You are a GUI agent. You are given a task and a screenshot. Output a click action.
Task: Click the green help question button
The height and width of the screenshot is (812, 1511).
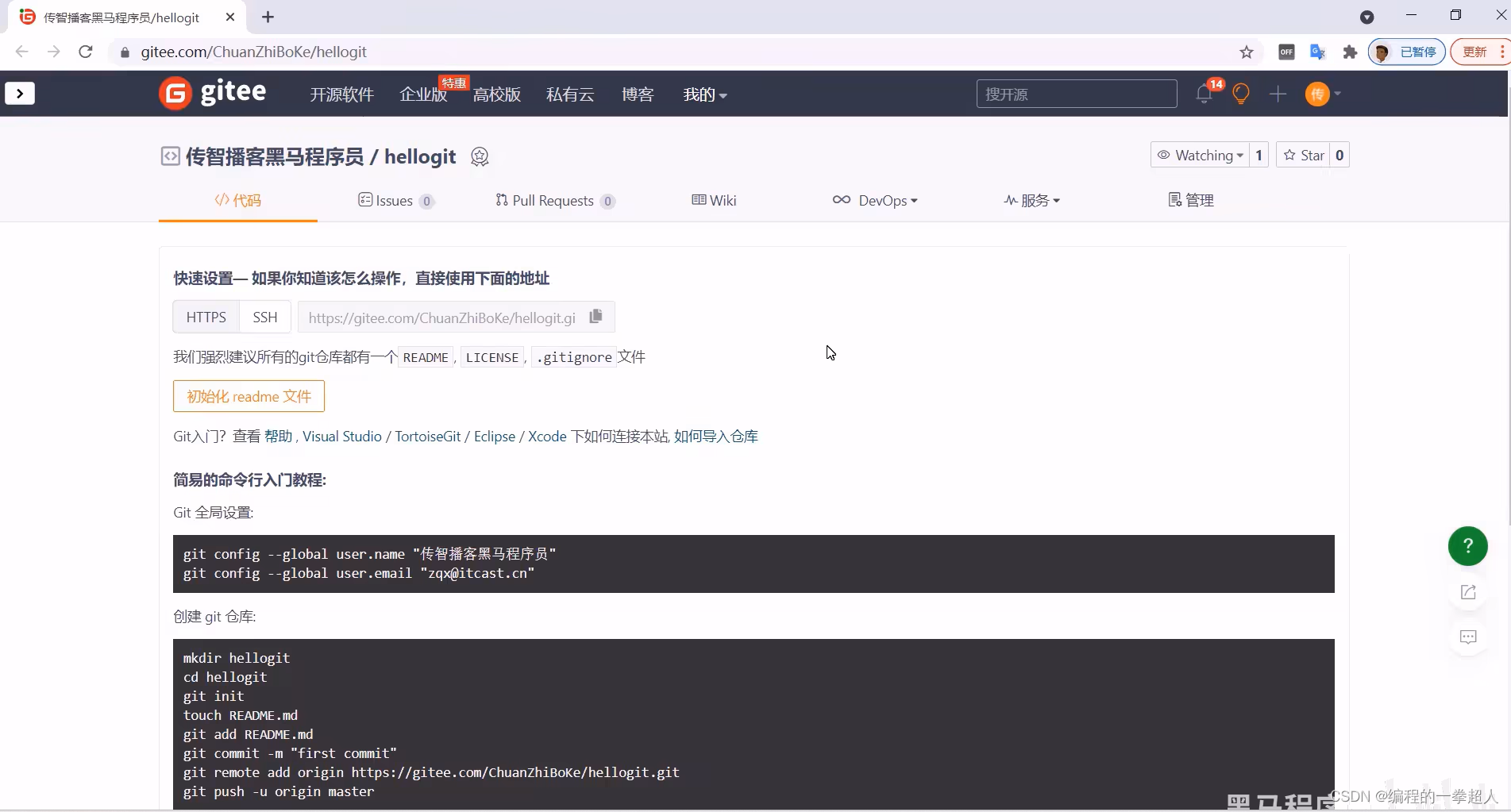(x=1467, y=546)
